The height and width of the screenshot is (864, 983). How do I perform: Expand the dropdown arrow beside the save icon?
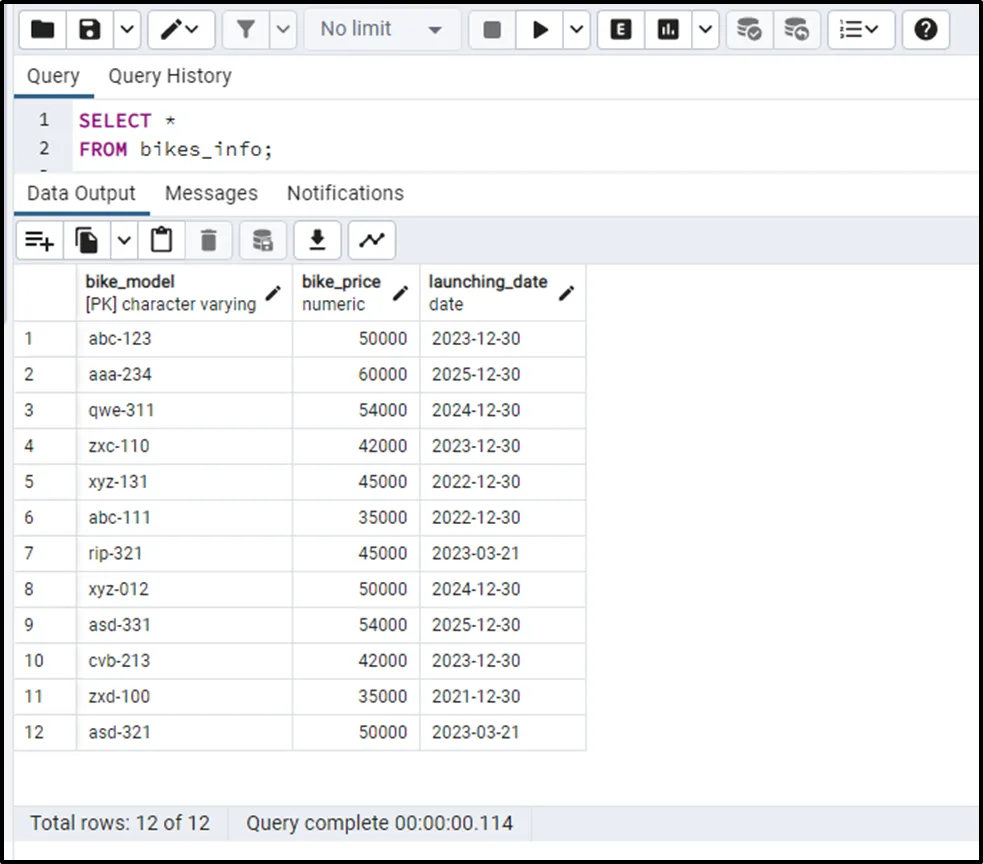[x=126, y=30]
